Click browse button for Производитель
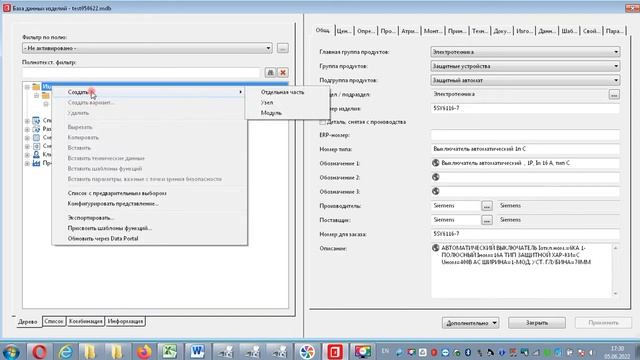The image size is (640, 360). [487, 206]
